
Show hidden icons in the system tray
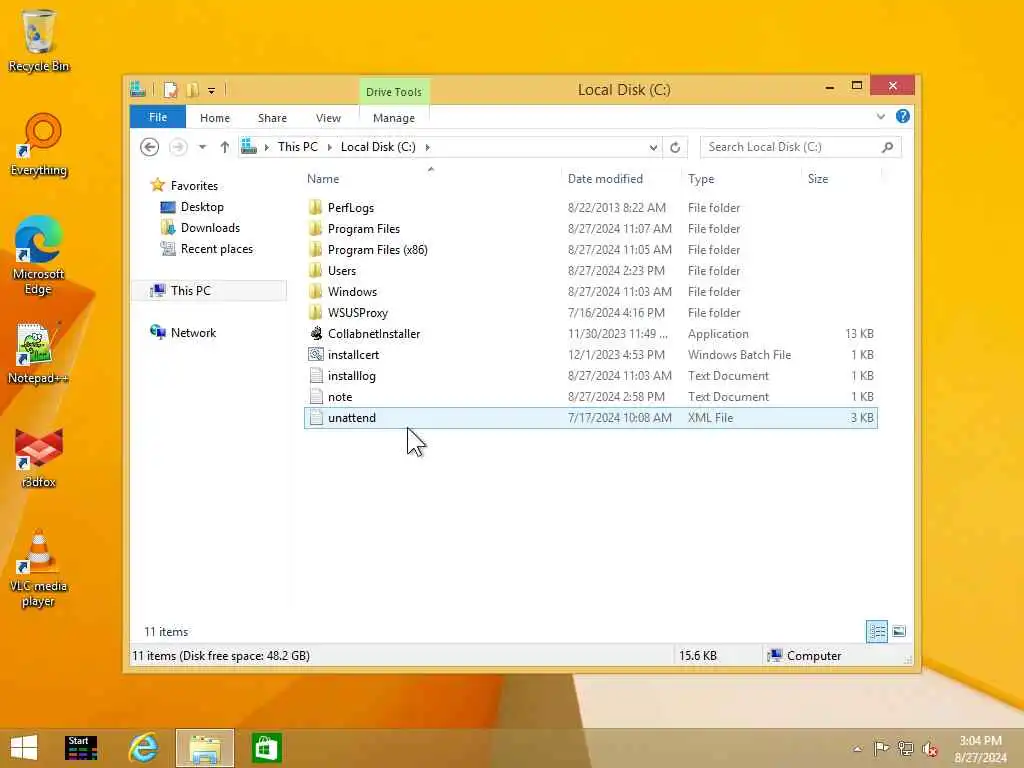click(x=857, y=749)
